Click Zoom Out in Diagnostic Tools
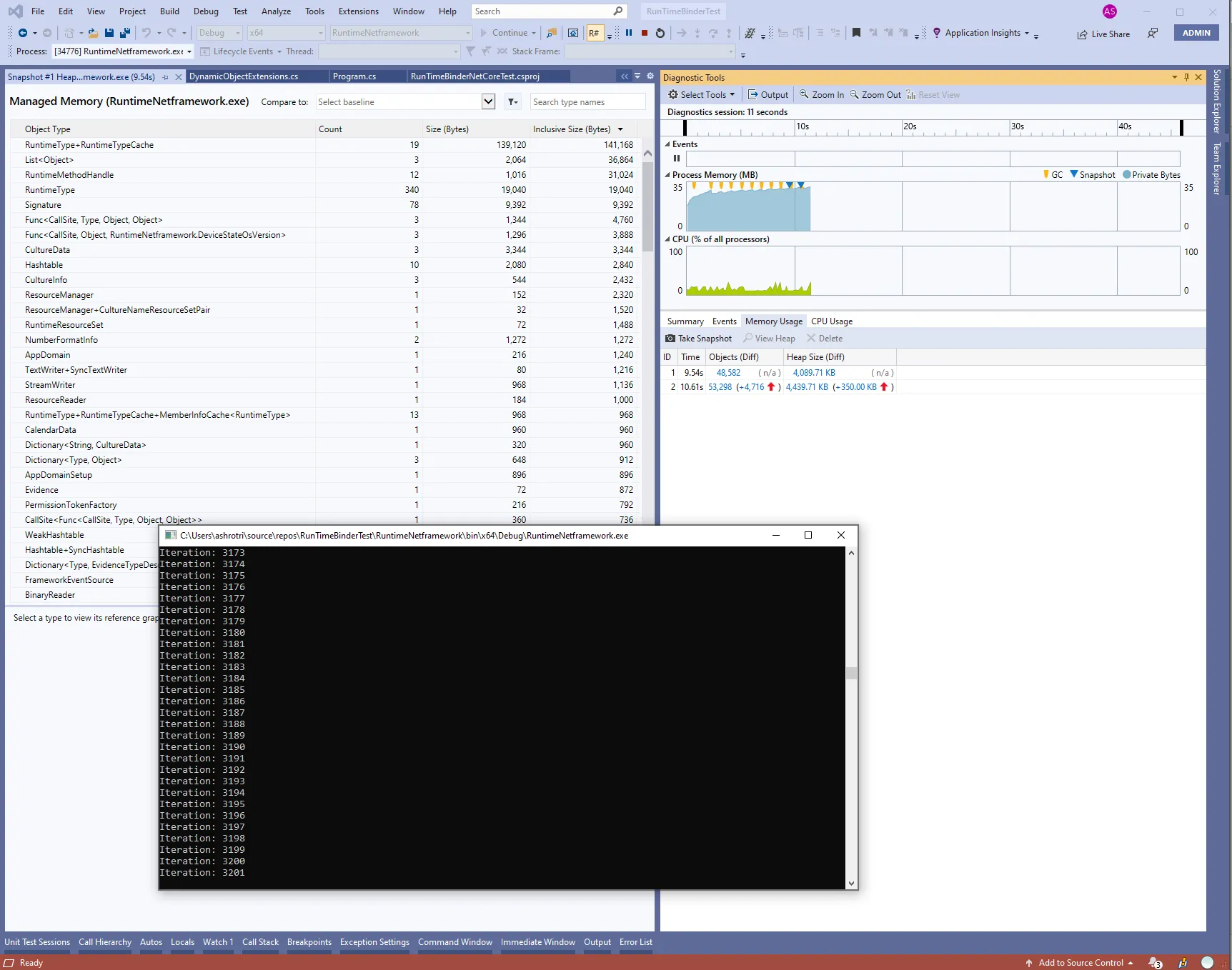The image size is (1232, 970). (x=875, y=95)
